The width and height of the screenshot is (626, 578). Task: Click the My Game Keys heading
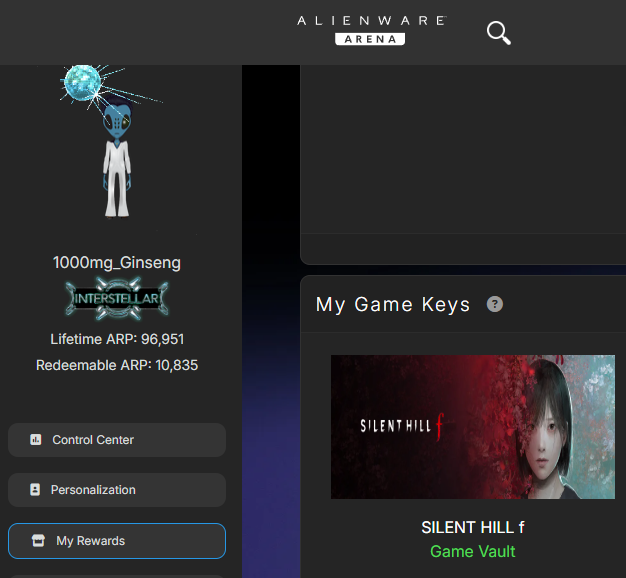click(x=393, y=304)
